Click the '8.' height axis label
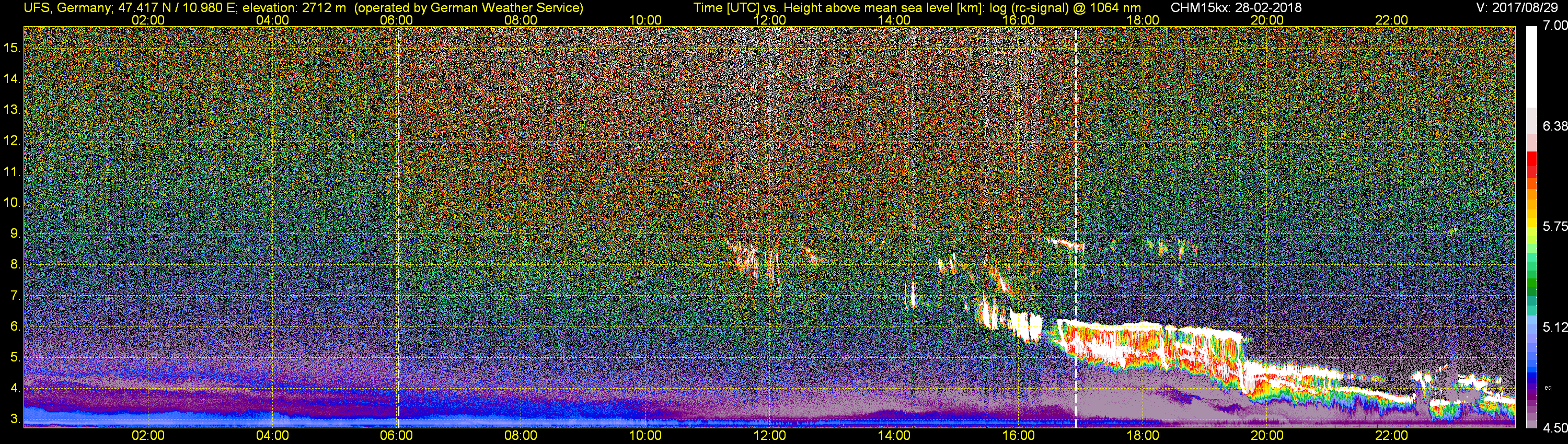Screen dimensions: 1568x444 (x=15, y=265)
